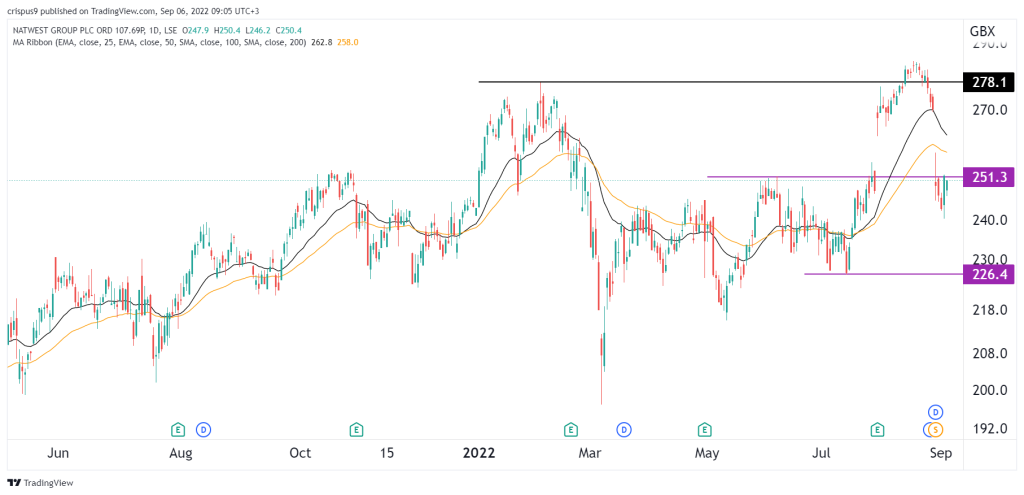
Task: Click the Aug label on time axis
Action: [181, 453]
